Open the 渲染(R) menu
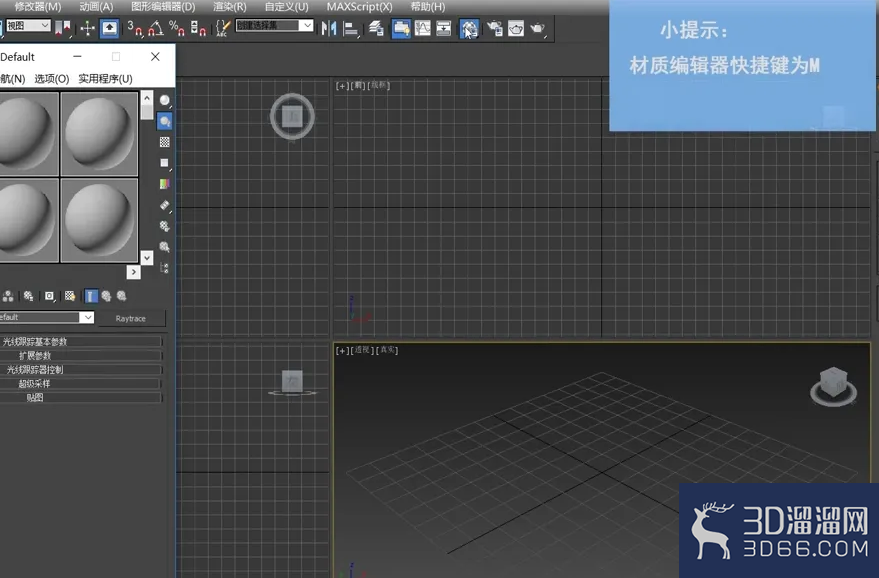879x578 pixels. click(x=230, y=7)
